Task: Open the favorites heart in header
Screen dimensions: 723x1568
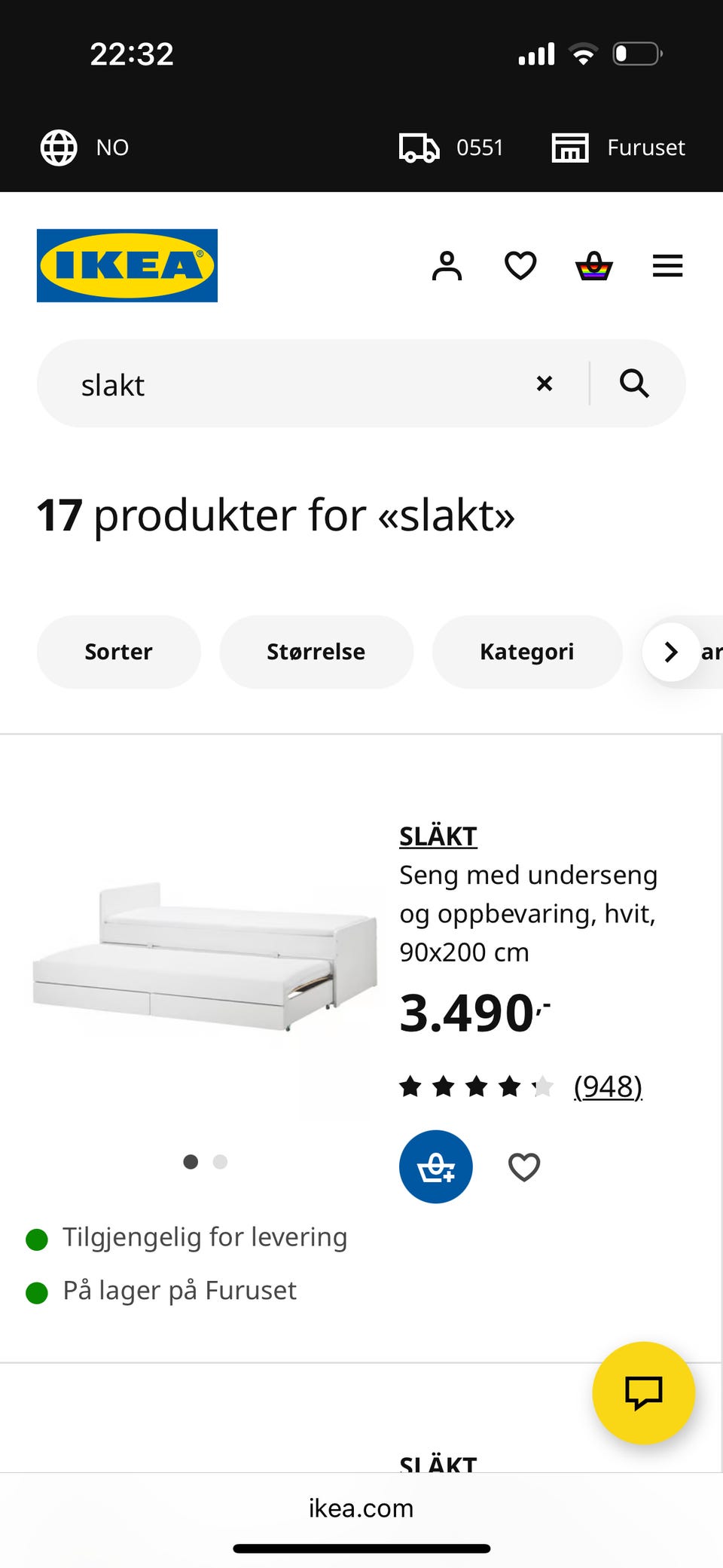Action: tap(520, 266)
